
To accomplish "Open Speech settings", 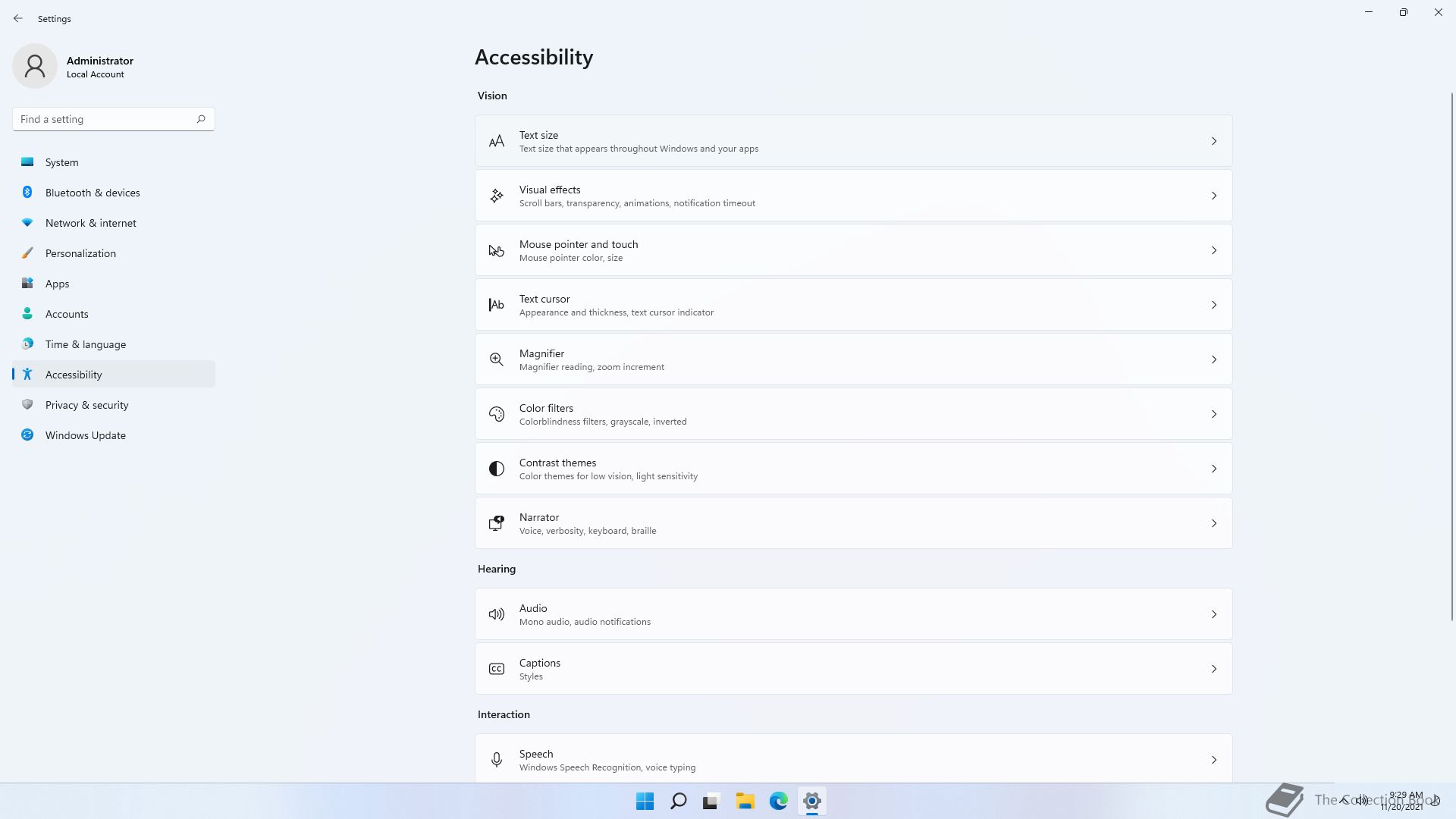I will (x=854, y=758).
